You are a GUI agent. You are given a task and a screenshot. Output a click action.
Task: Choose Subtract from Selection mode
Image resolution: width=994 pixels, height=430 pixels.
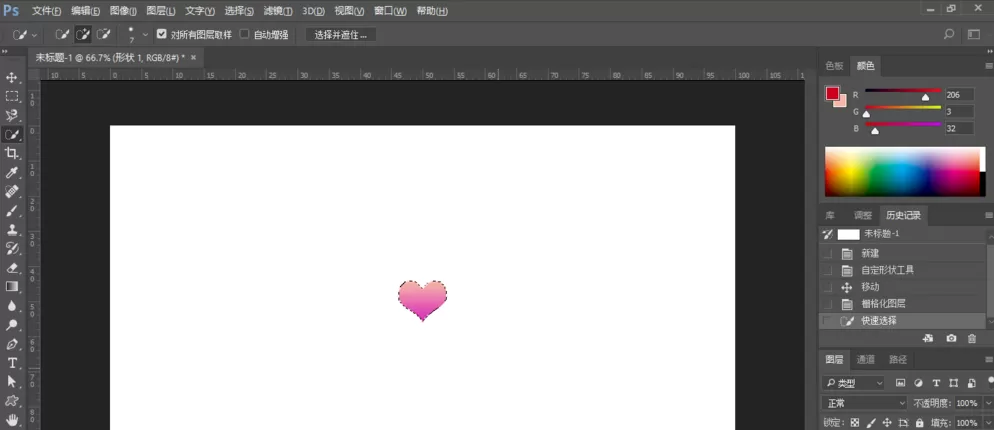[103, 34]
